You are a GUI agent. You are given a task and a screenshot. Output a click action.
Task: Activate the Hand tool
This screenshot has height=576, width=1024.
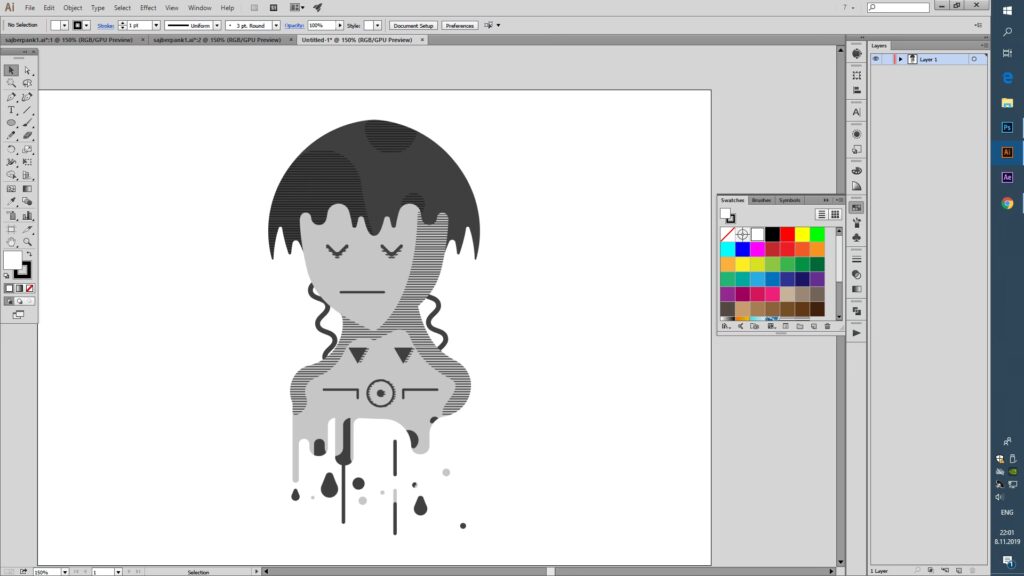(x=11, y=241)
